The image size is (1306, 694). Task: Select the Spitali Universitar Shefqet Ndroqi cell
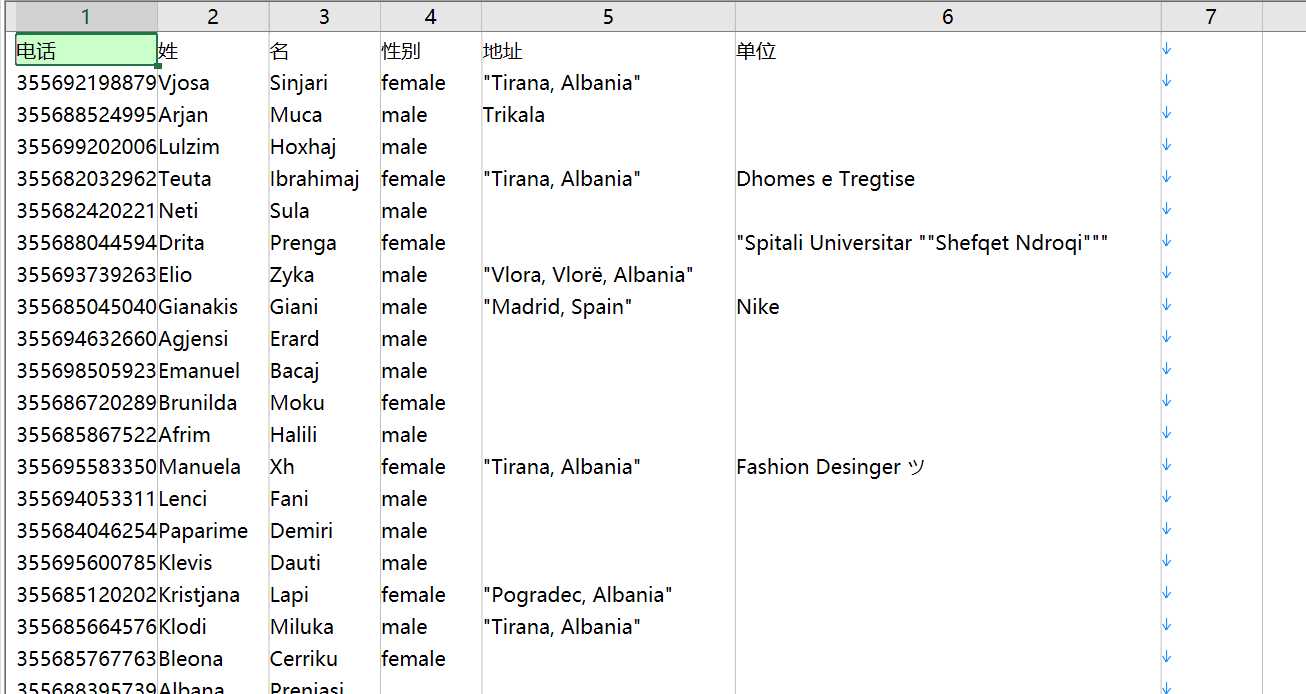[948, 243]
